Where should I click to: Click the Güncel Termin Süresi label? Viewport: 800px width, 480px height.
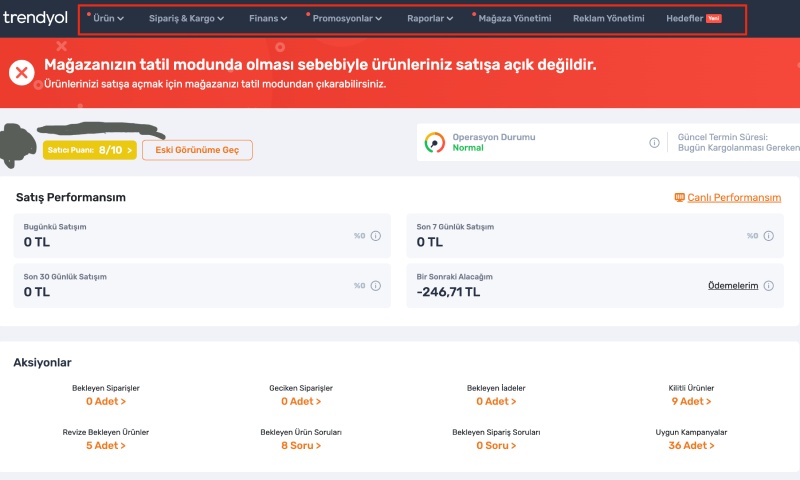722,137
